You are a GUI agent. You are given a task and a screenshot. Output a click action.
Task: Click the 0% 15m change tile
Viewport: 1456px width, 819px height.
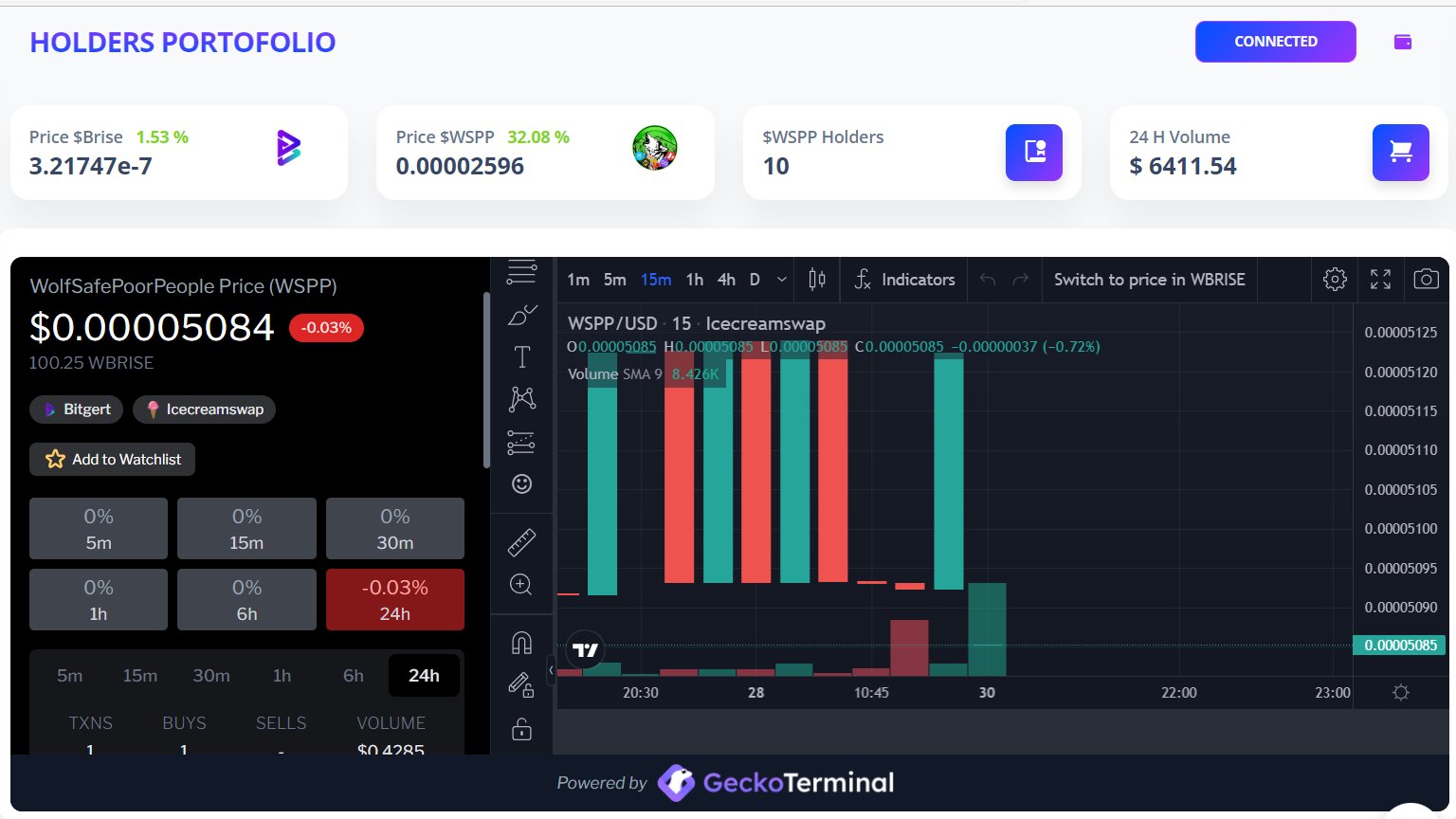[x=246, y=529]
